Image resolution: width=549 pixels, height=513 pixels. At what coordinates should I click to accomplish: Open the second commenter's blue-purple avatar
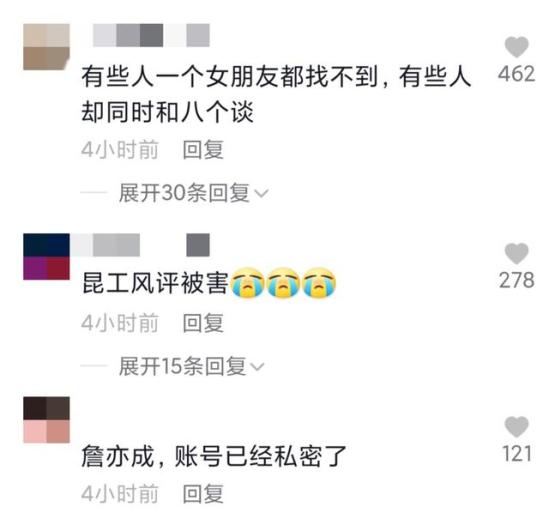pos(47,257)
